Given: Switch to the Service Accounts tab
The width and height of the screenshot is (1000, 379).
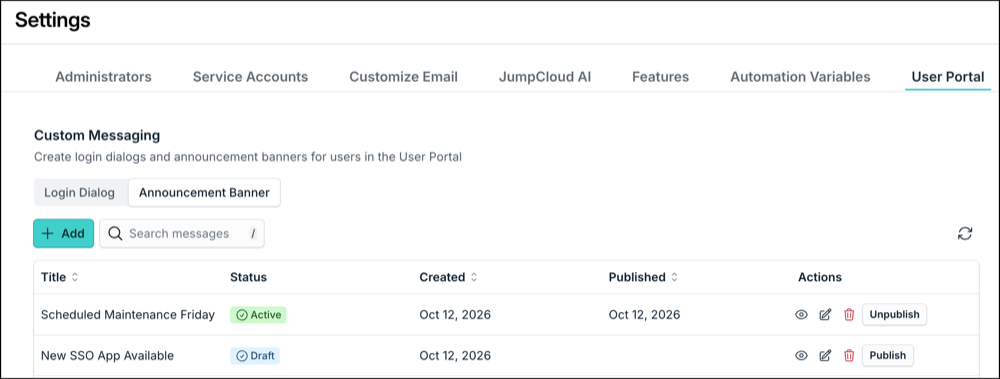Looking at the screenshot, I should (x=250, y=77).
